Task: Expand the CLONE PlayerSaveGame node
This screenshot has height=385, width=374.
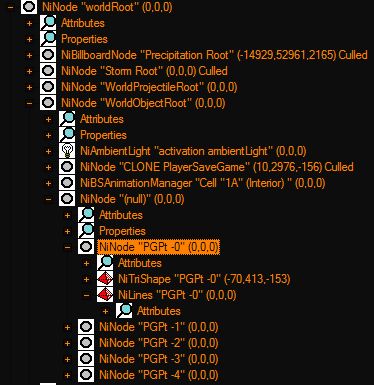Action: pos(48,167)
